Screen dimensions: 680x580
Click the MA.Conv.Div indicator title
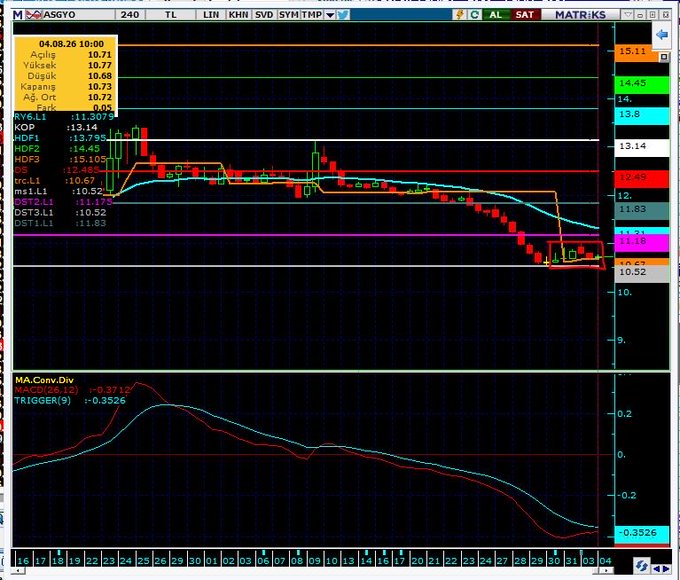44,380
